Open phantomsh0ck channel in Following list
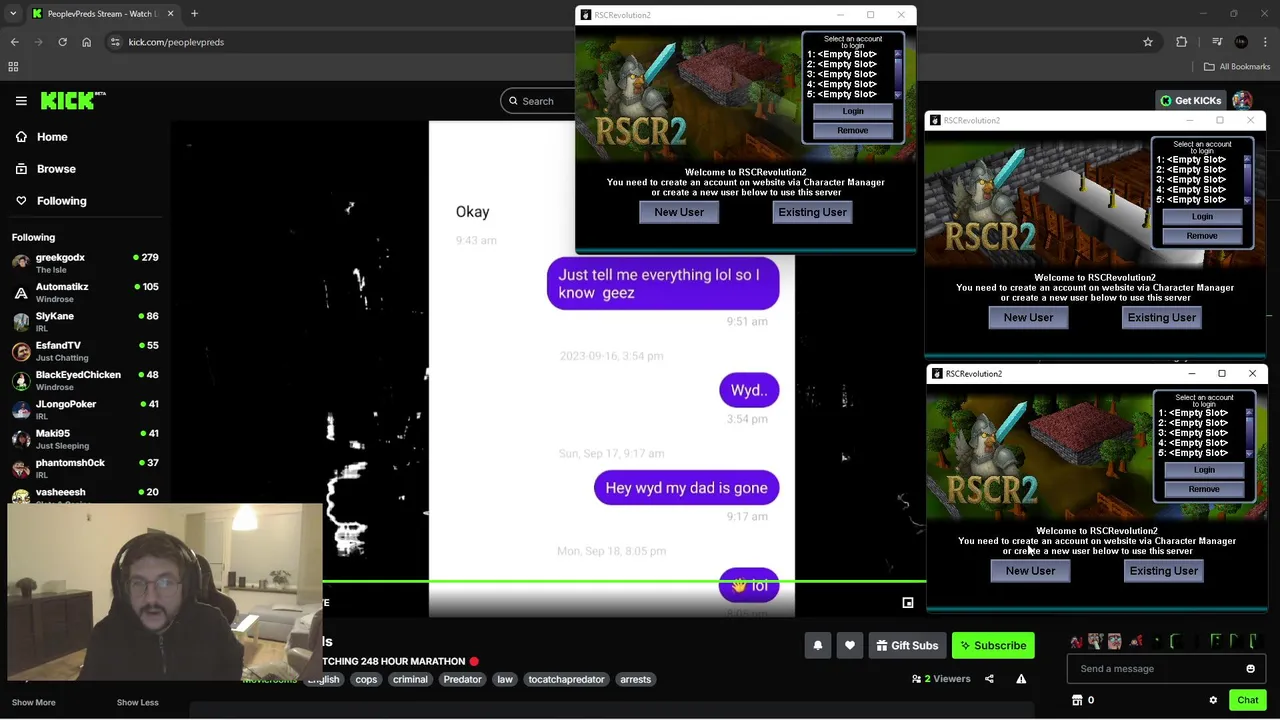 click(85, 469)
